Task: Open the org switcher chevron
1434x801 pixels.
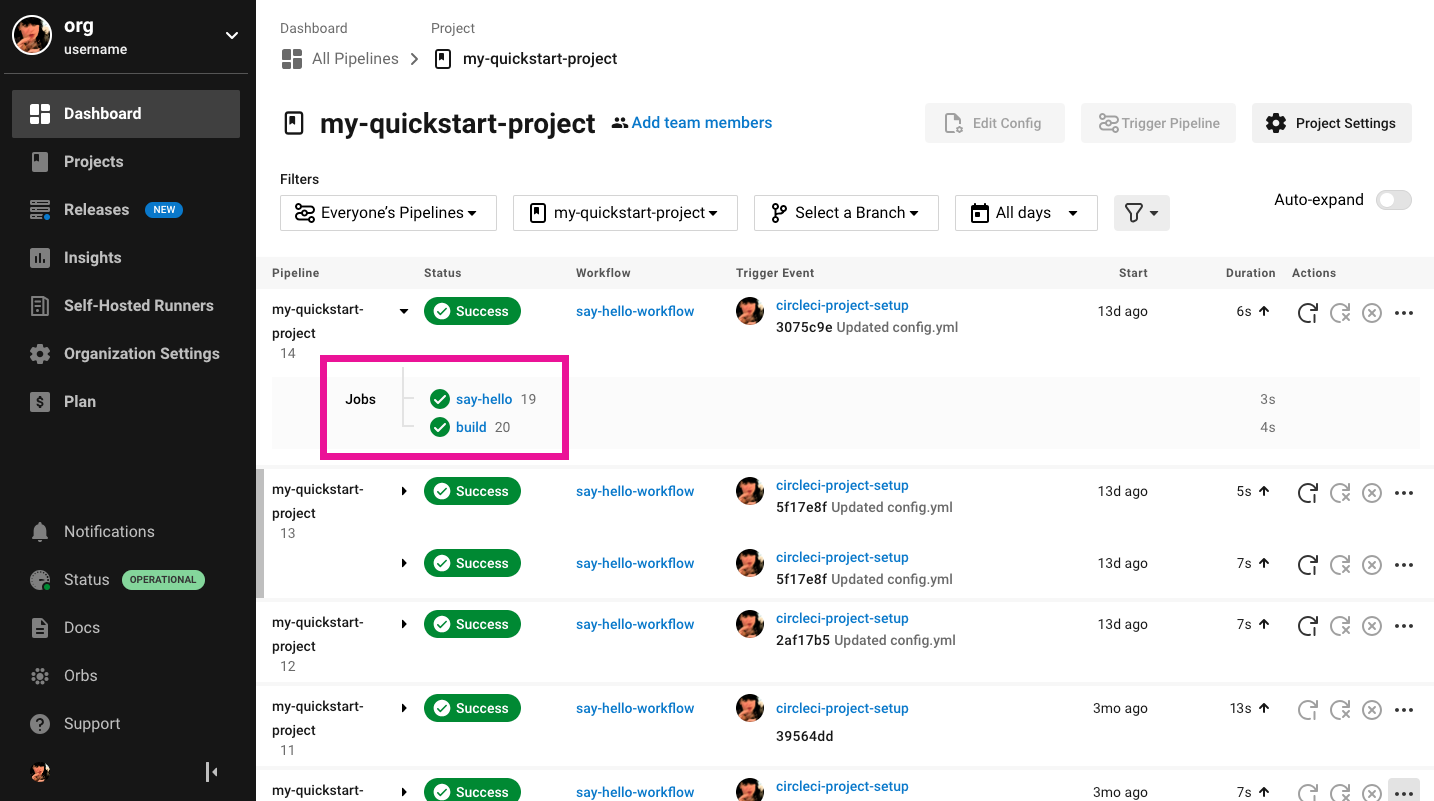Action: [x=232, y=36]
